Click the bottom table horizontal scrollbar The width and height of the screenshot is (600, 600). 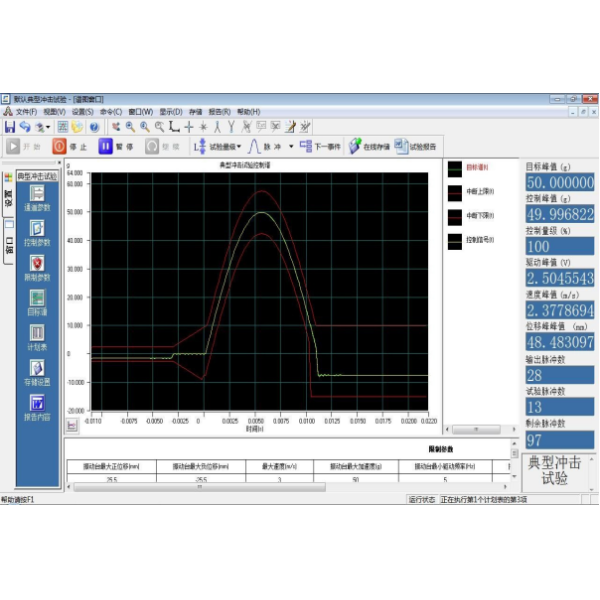[x=199, y=487]
